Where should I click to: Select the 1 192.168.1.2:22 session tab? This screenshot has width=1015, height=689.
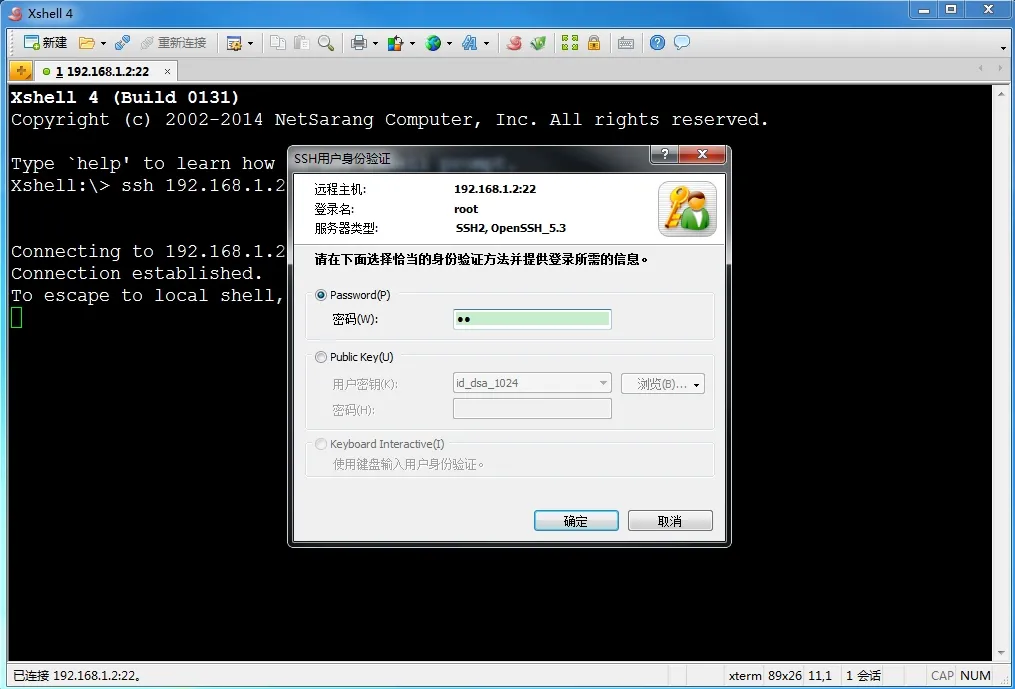[104, 71]
